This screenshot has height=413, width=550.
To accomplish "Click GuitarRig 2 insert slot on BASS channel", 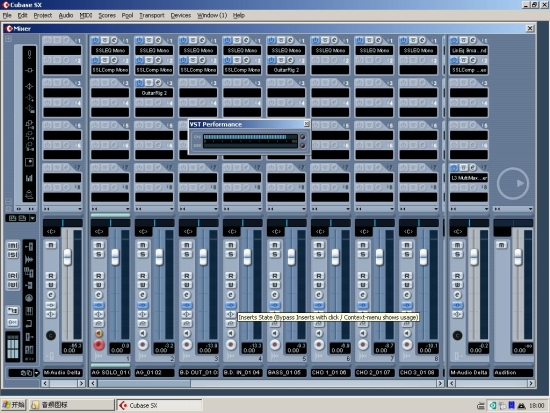I will pos(286,70).
